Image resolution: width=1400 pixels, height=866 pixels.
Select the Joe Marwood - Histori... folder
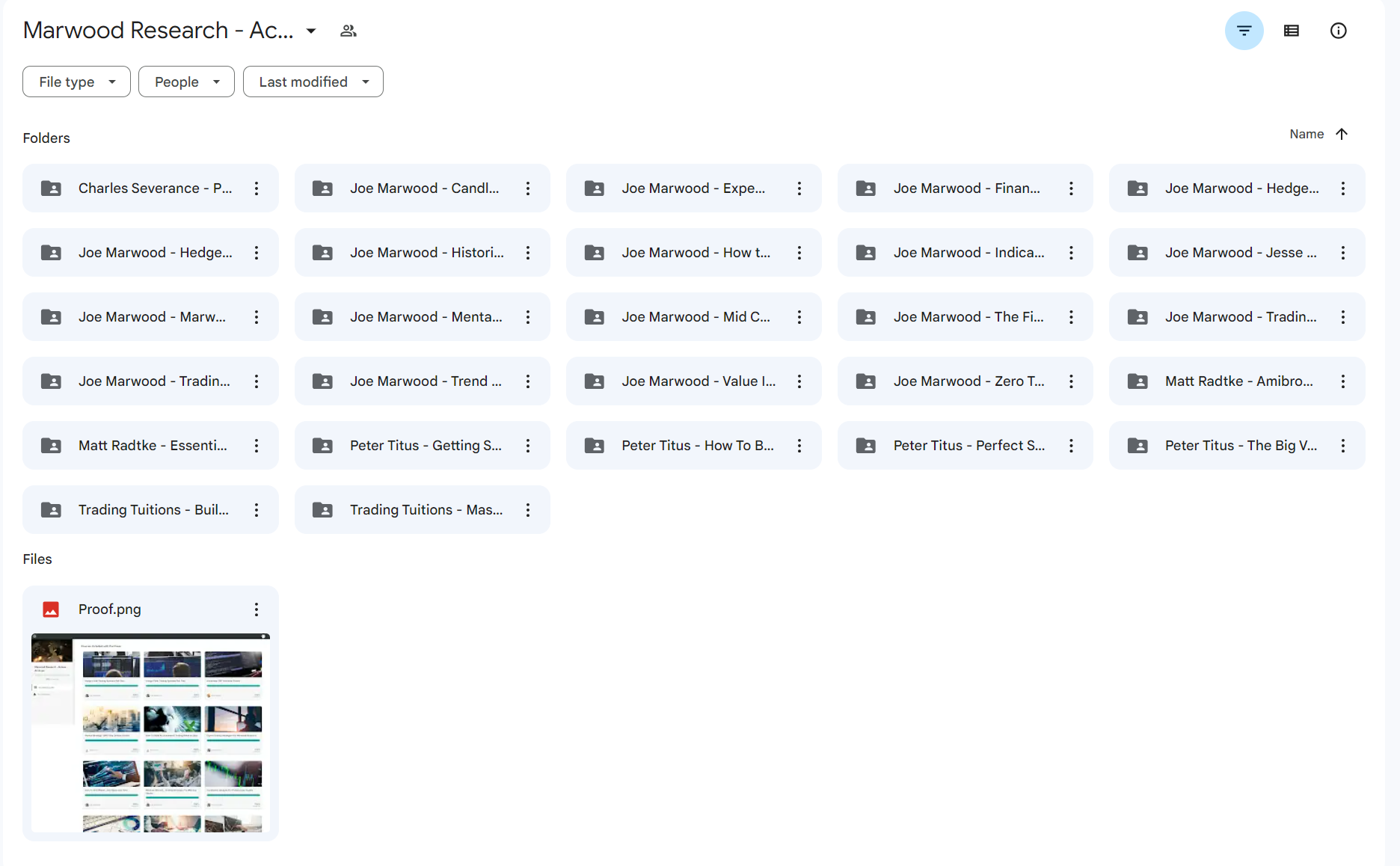tap(422, 253)
